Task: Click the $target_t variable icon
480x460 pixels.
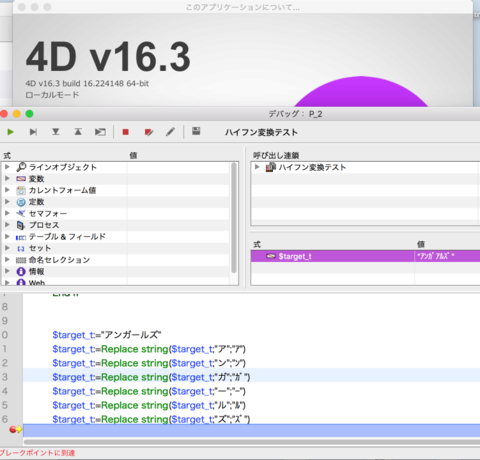Action: [271, 256]
